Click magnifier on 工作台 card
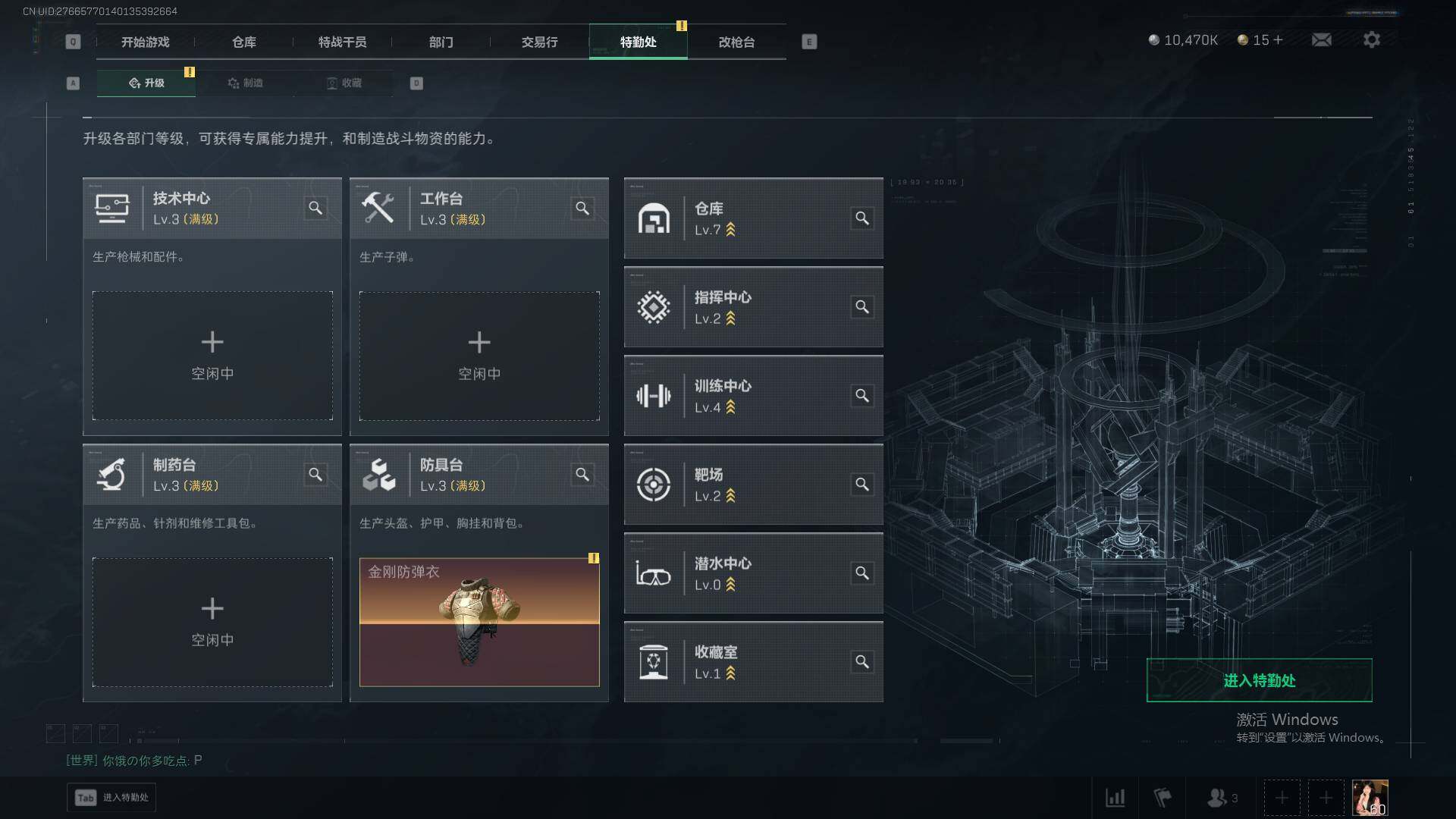This screenshot has width=1456, height=819. point(582,208)
